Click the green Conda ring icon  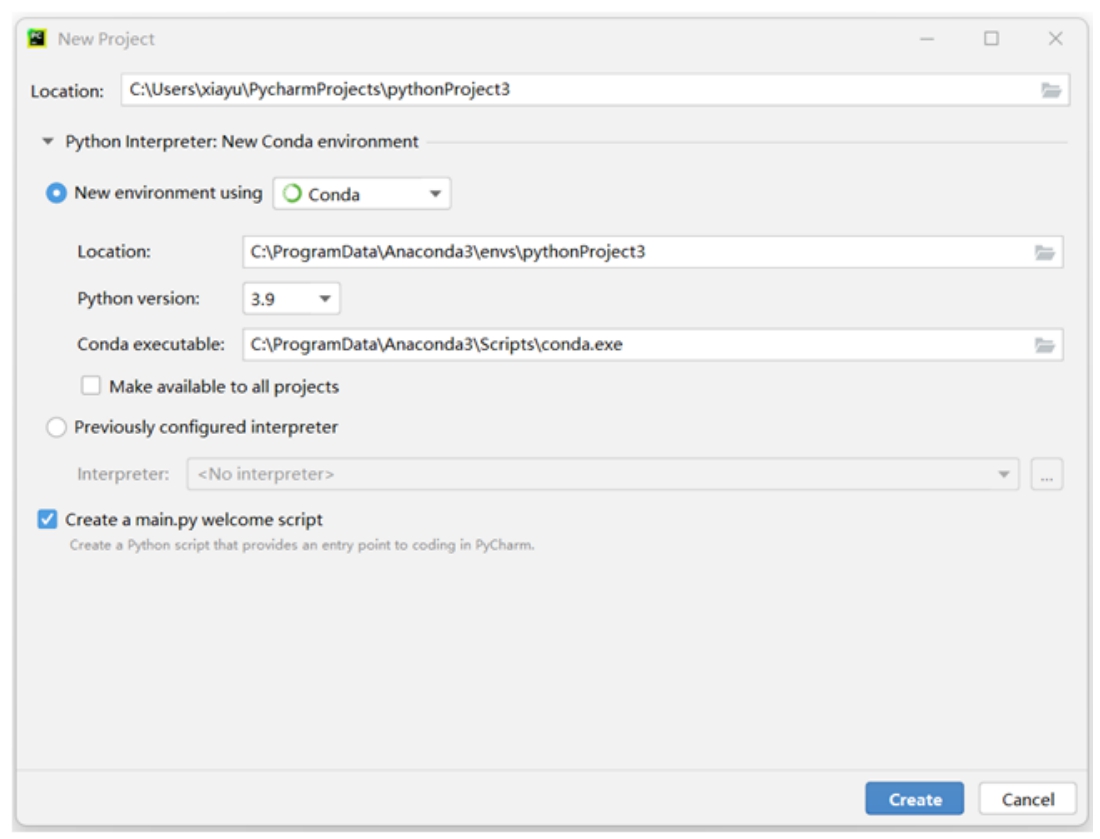click(x=292, y=193)
